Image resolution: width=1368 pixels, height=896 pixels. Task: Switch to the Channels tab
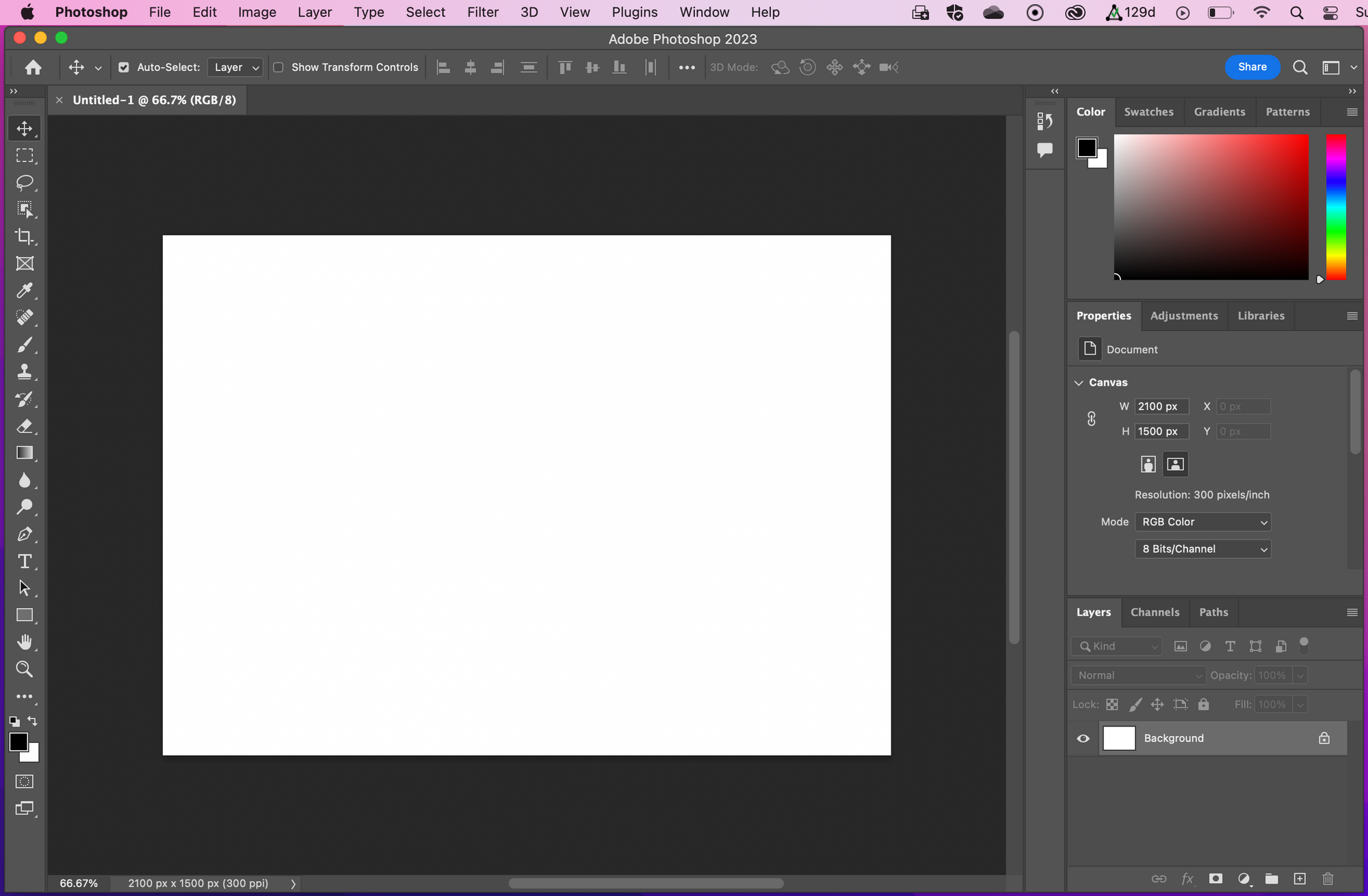[1155, 612]
